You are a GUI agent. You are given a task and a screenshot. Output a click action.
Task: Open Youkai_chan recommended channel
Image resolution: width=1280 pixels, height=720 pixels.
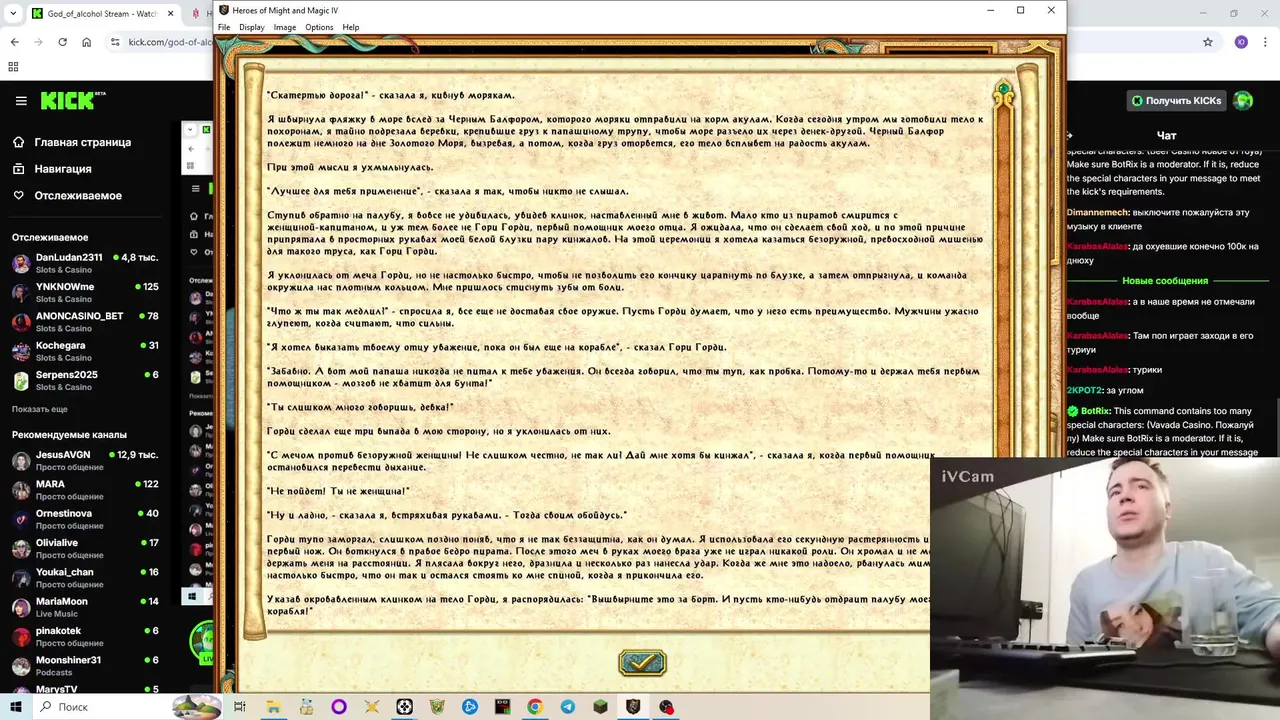coord(86,578)
